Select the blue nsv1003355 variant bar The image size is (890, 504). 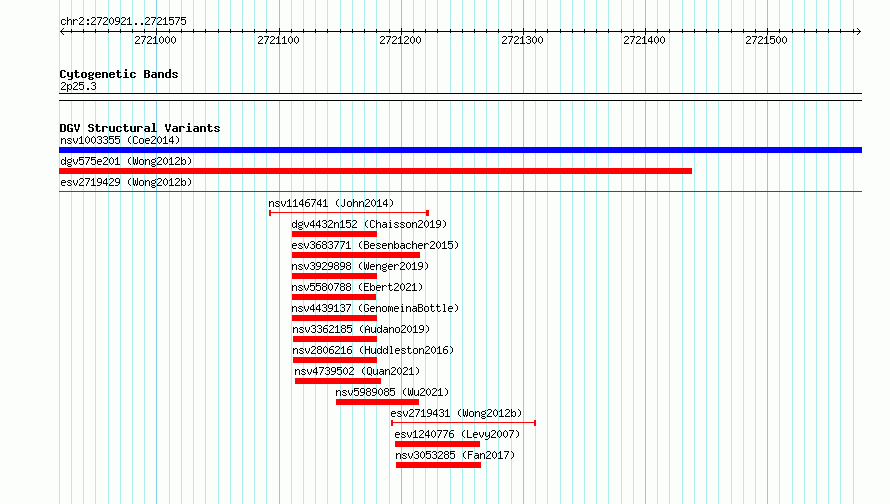click(x=460, y=150)
